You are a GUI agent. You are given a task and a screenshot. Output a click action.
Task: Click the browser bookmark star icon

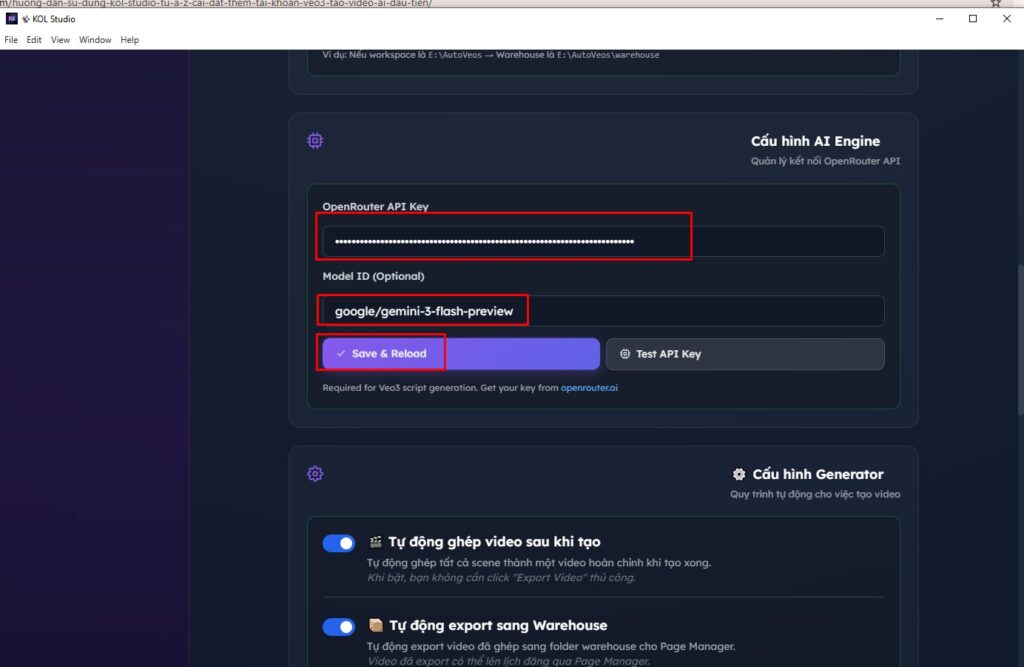coord(995,4)
